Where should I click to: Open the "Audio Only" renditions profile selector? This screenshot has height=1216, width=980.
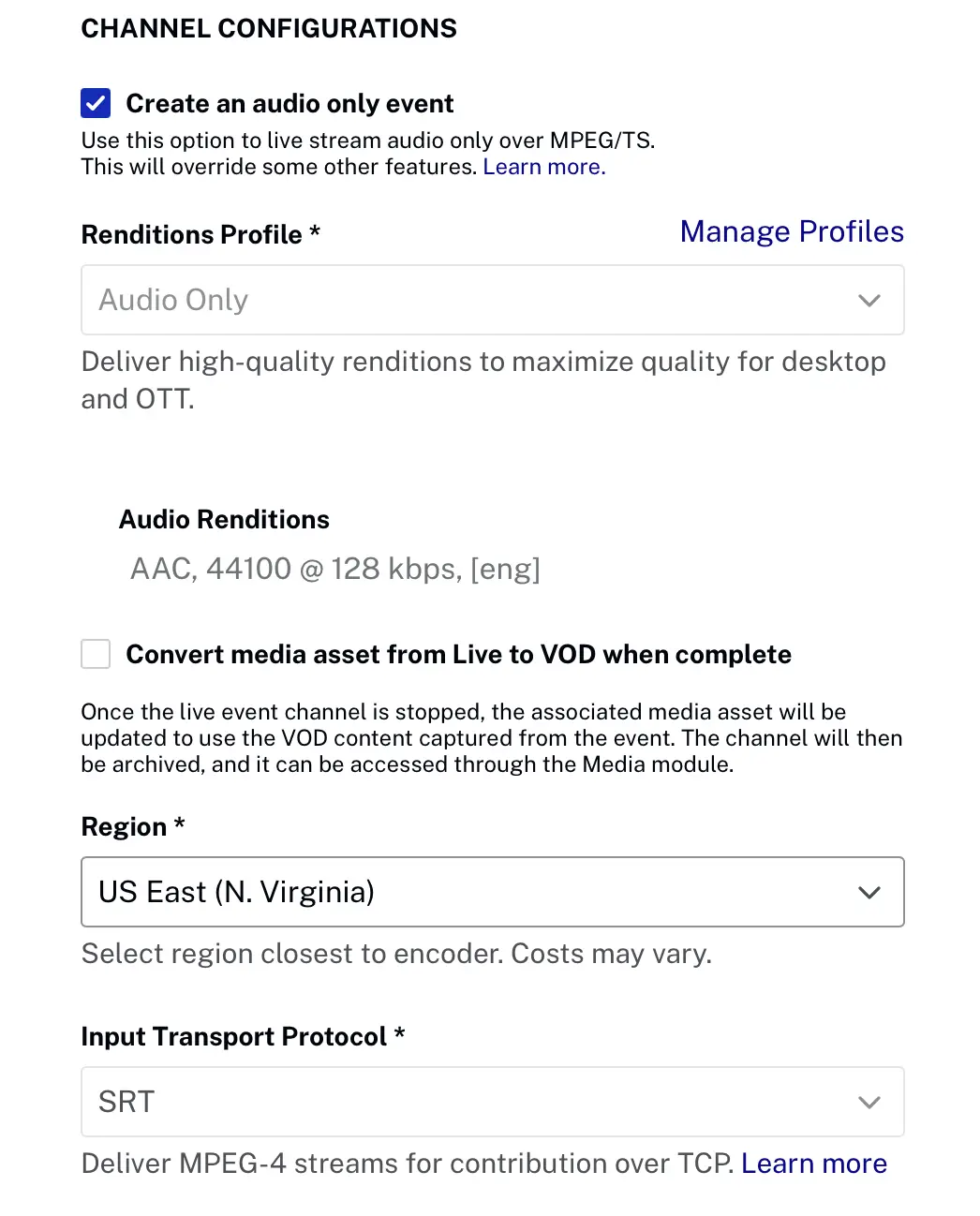click(x=468, y=301)
